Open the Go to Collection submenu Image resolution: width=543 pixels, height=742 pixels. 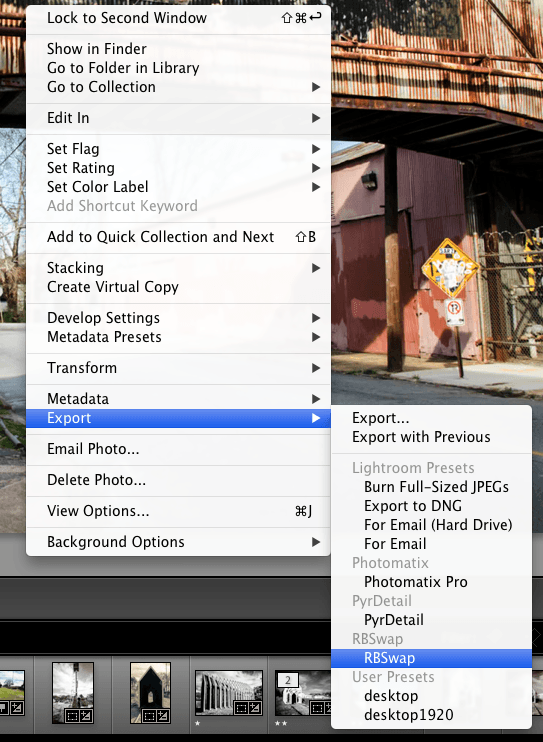click(x=178, y=87)
